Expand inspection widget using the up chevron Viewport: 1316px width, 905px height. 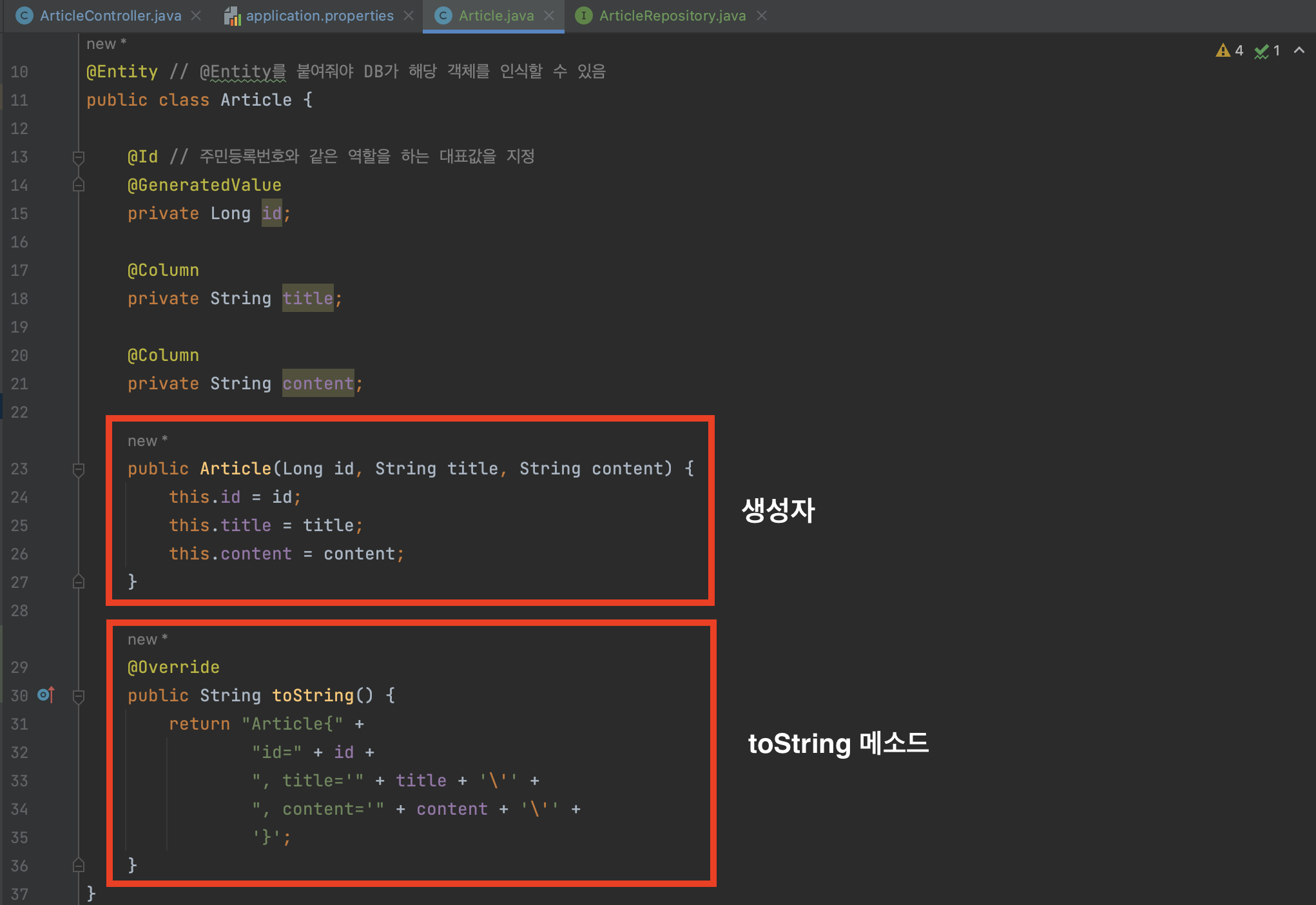click(1299, 50)
